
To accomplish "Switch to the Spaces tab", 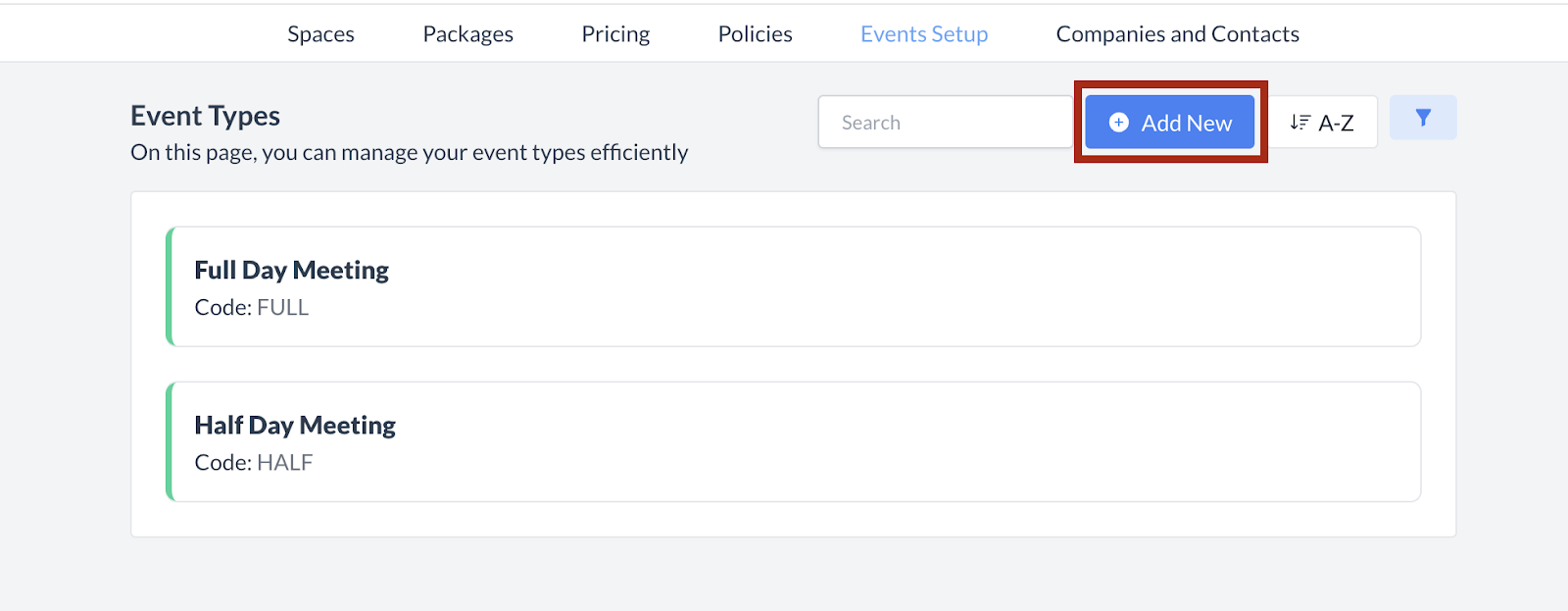I will coord(320,34).
